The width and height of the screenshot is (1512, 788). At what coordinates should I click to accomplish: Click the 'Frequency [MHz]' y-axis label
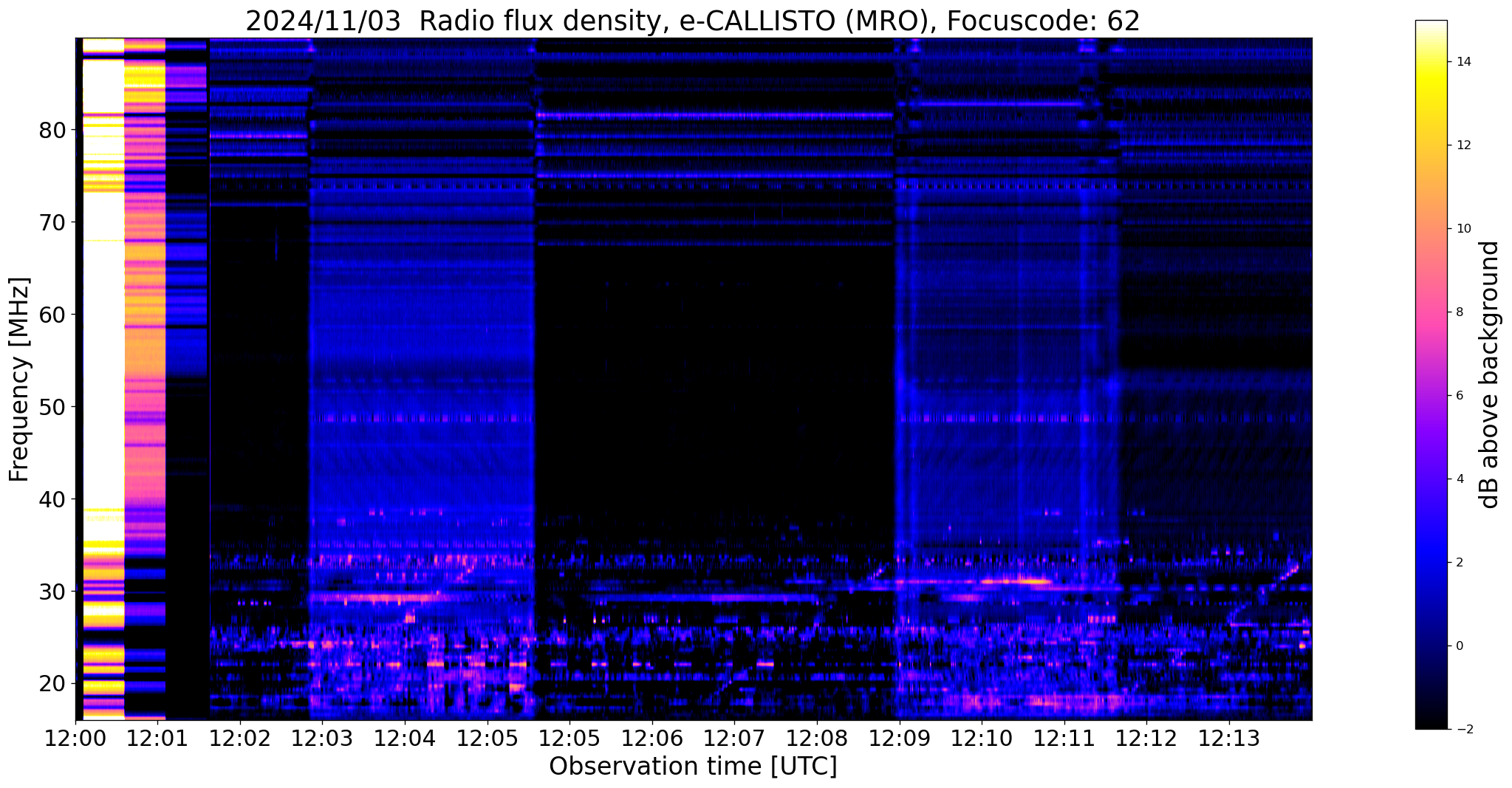(19, 380)
